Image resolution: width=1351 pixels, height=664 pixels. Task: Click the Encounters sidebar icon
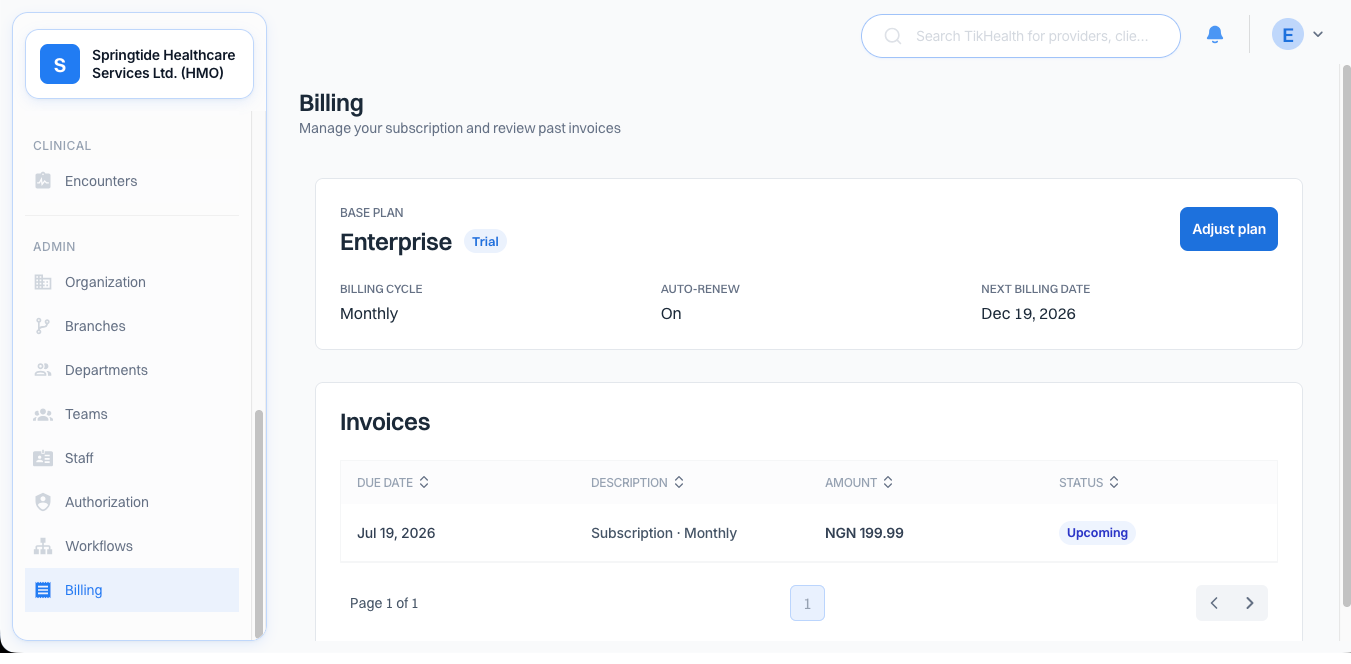point(43,181)
